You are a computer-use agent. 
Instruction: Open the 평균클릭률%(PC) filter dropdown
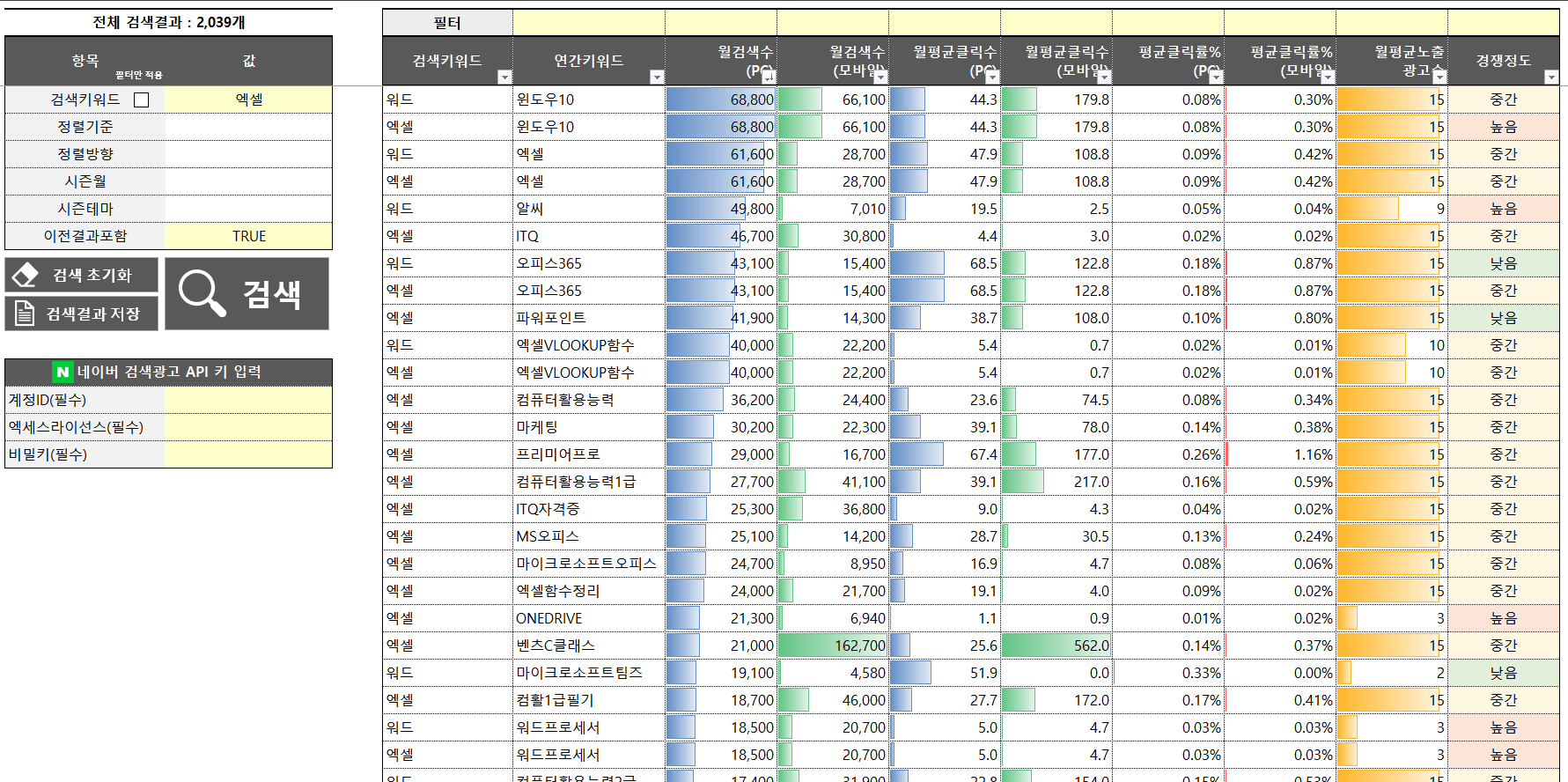click(x=1216, y=77)
